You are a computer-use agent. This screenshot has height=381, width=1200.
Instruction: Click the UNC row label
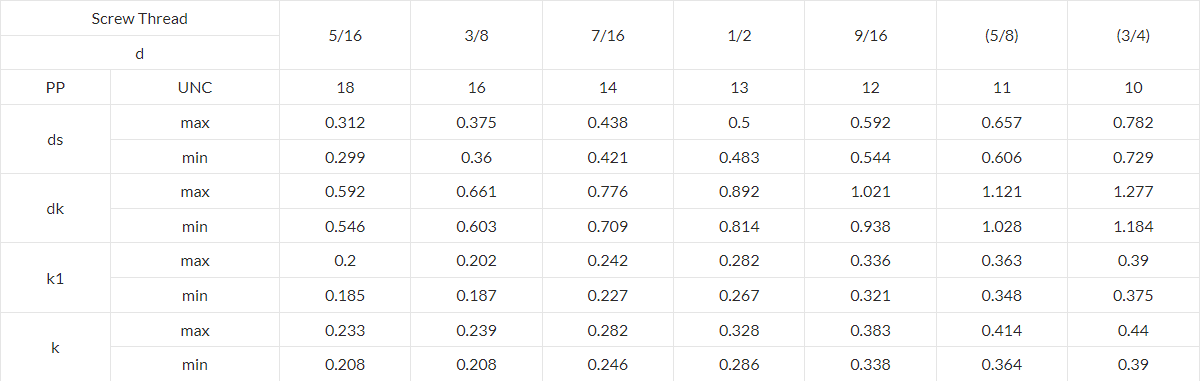195,88
